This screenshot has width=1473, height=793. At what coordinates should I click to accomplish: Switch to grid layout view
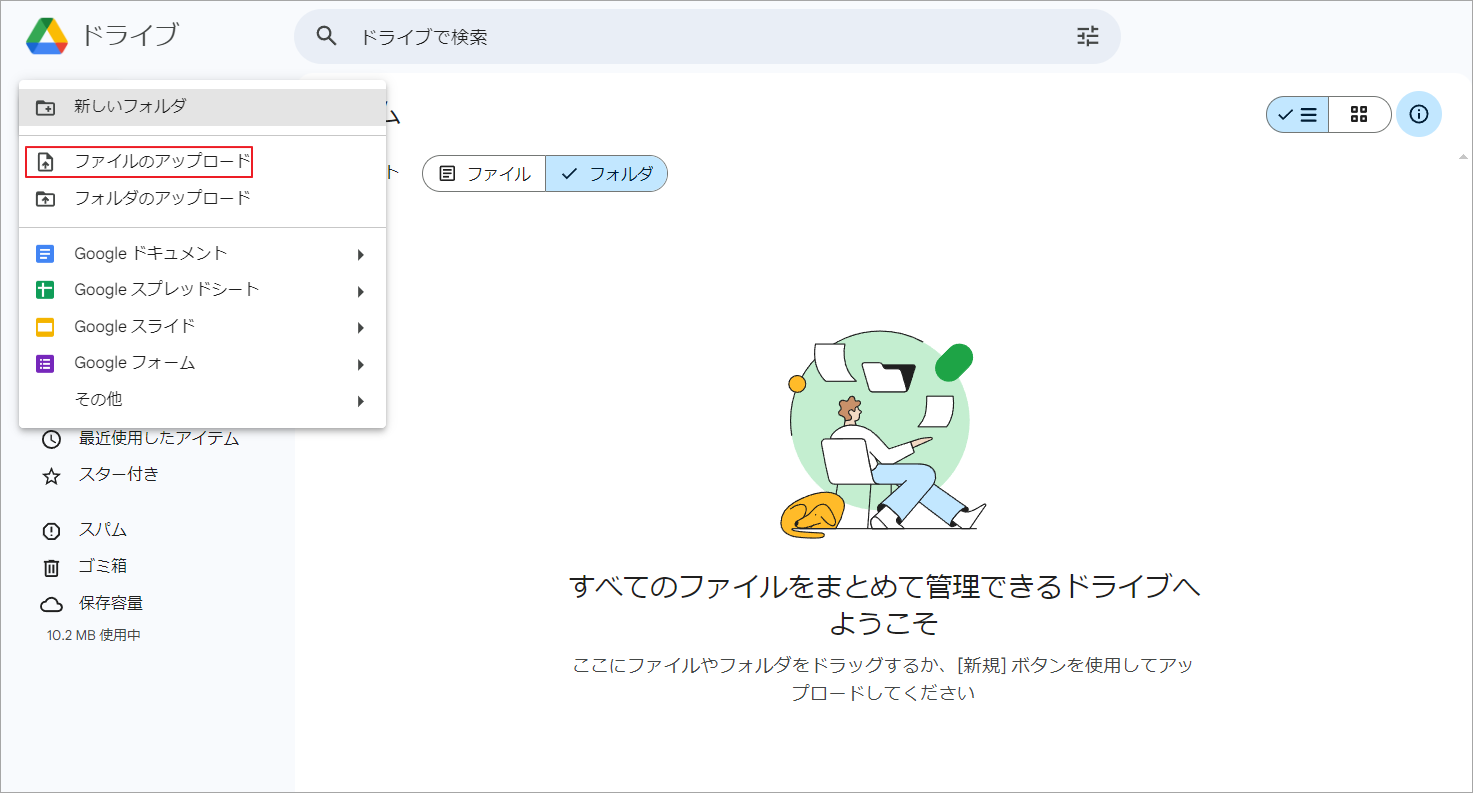[1359, 114]
